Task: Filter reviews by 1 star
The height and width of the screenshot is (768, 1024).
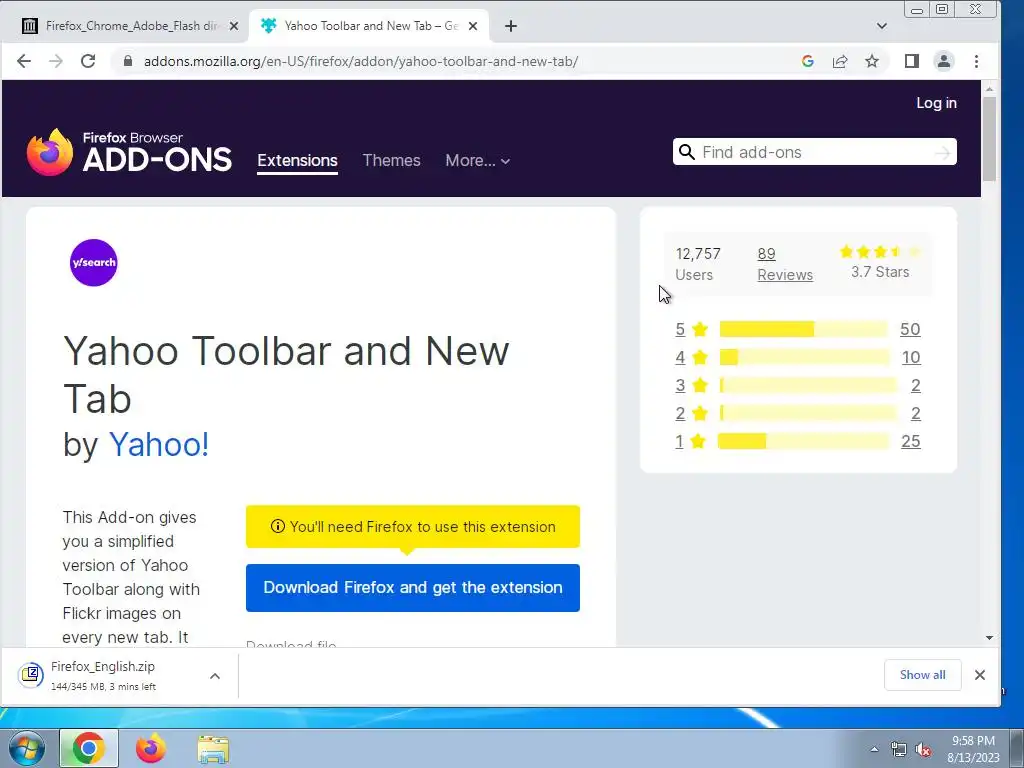Action: pyautogui.click(x=690, y=441)
